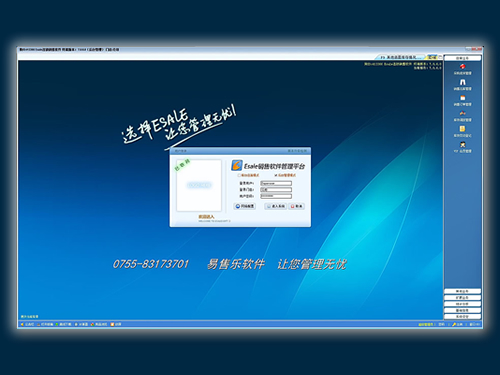Click the white header button atop the sidebar
The image size is (500, 375).
[462, 58]
